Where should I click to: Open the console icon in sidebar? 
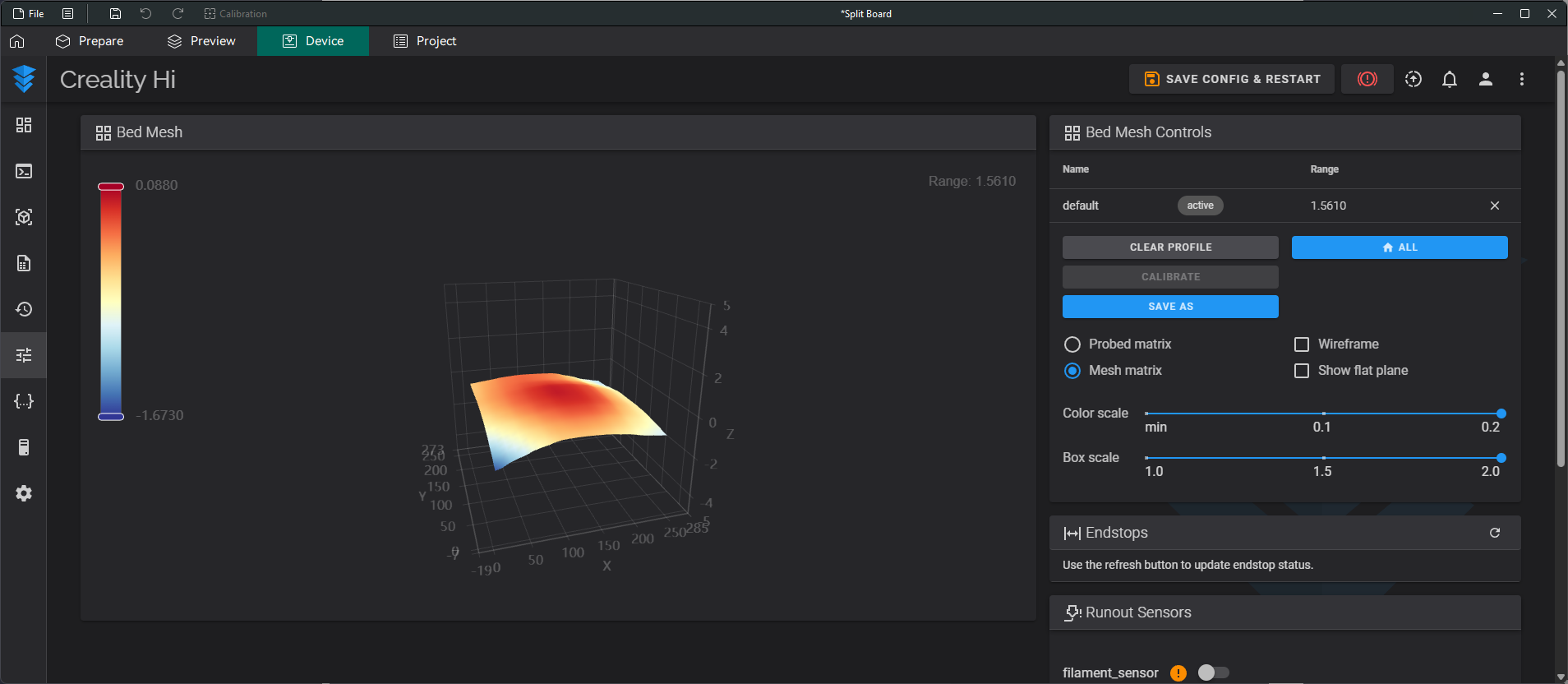(24, 171)
